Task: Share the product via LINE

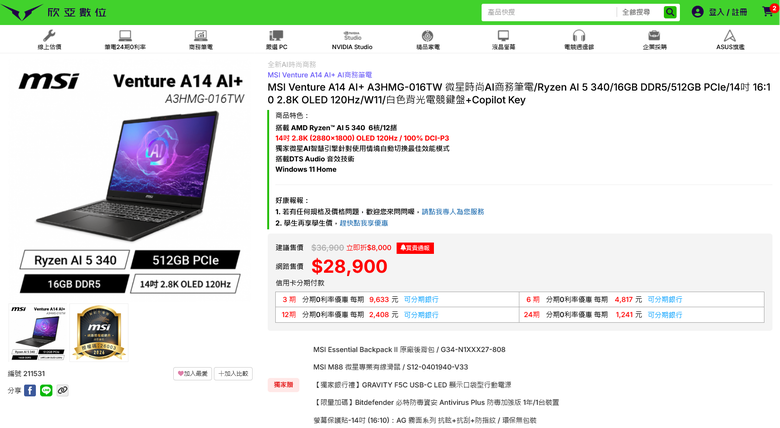Action: (46, 391)
